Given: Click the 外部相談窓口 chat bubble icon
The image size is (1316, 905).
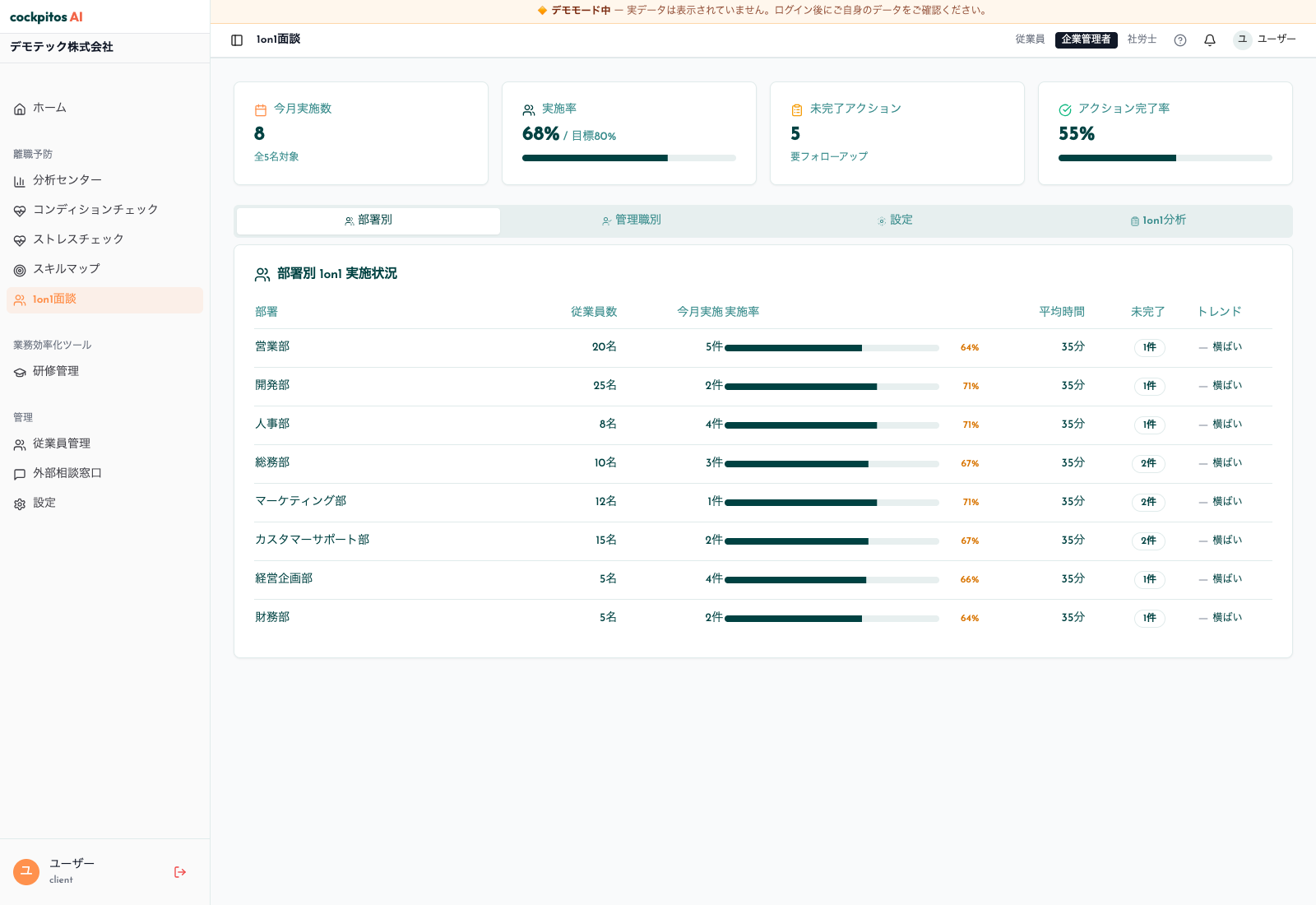Looking at the screenshot, I should pyautogui.click(x=20, y=474).
